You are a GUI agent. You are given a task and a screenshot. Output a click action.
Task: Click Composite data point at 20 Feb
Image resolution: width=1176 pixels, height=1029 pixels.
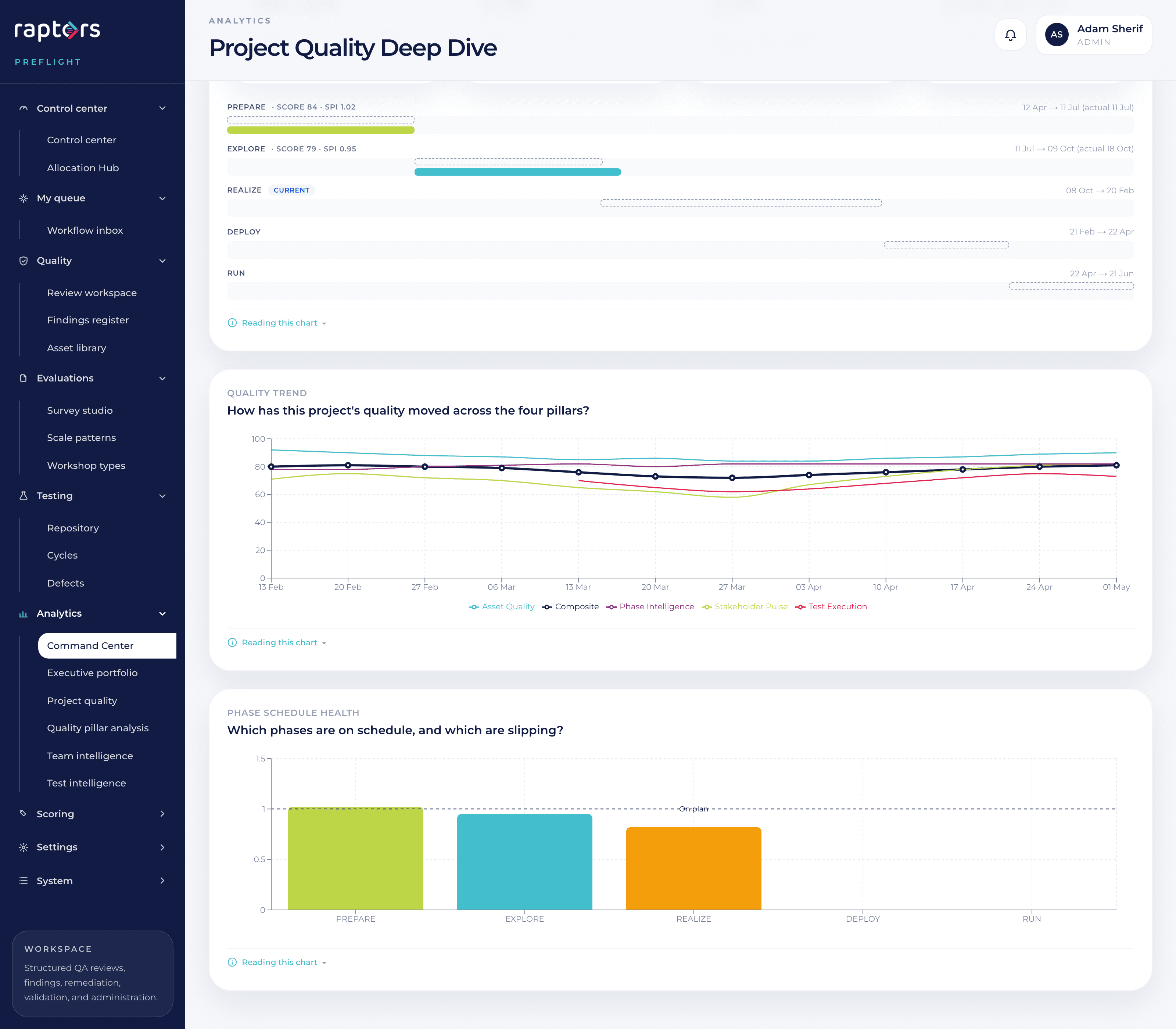tap(348, 465)
